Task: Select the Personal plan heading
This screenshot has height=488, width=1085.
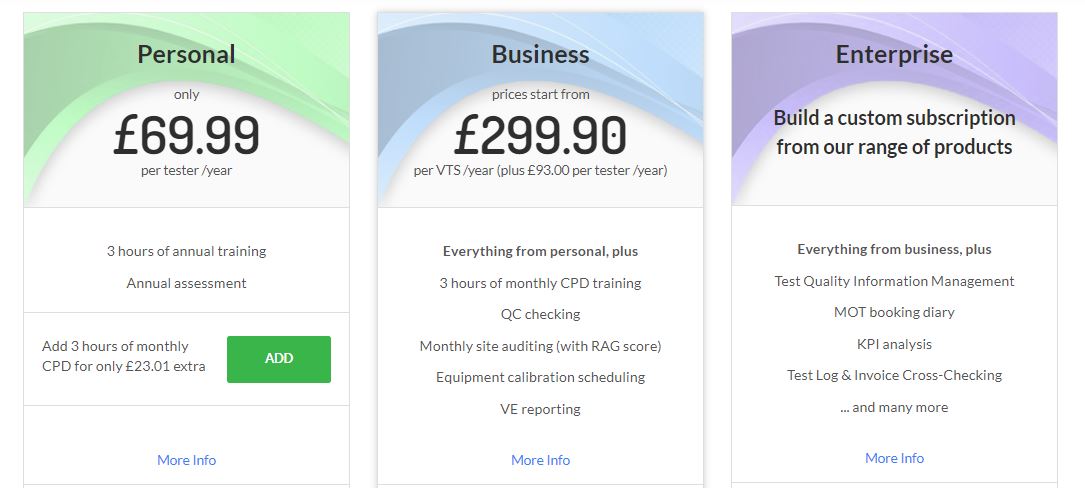Action: pyautogui.click(x=186, y=54)
